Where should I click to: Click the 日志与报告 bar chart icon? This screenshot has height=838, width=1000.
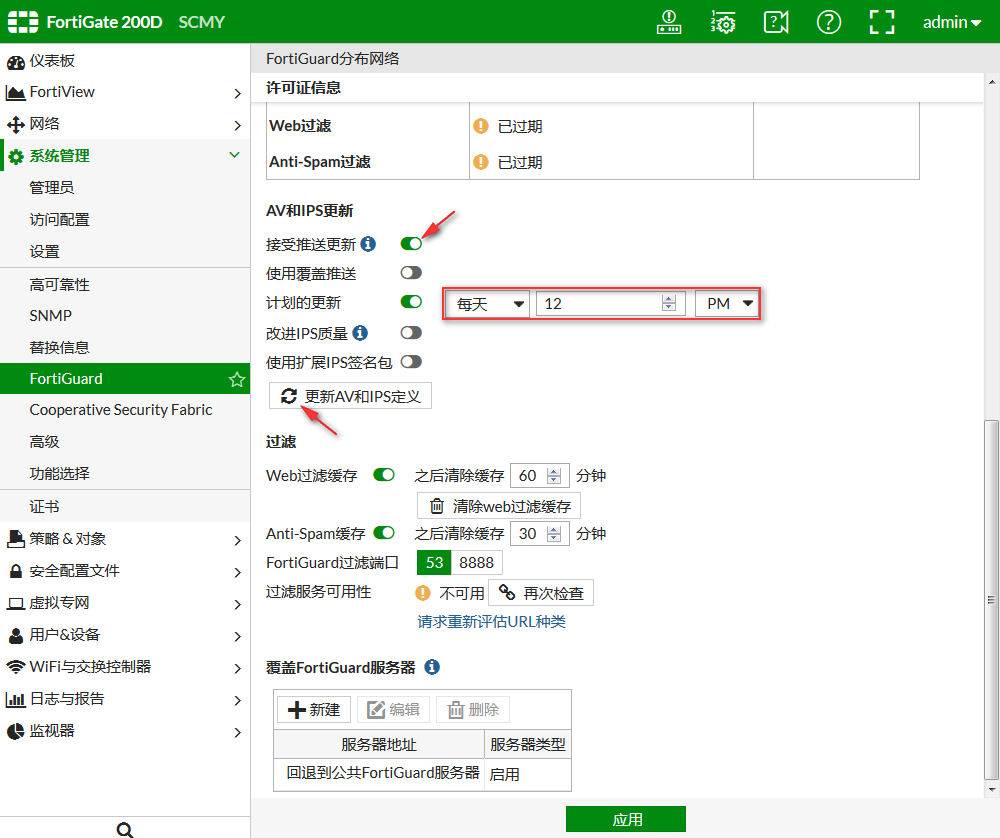(x=15, y=700)
